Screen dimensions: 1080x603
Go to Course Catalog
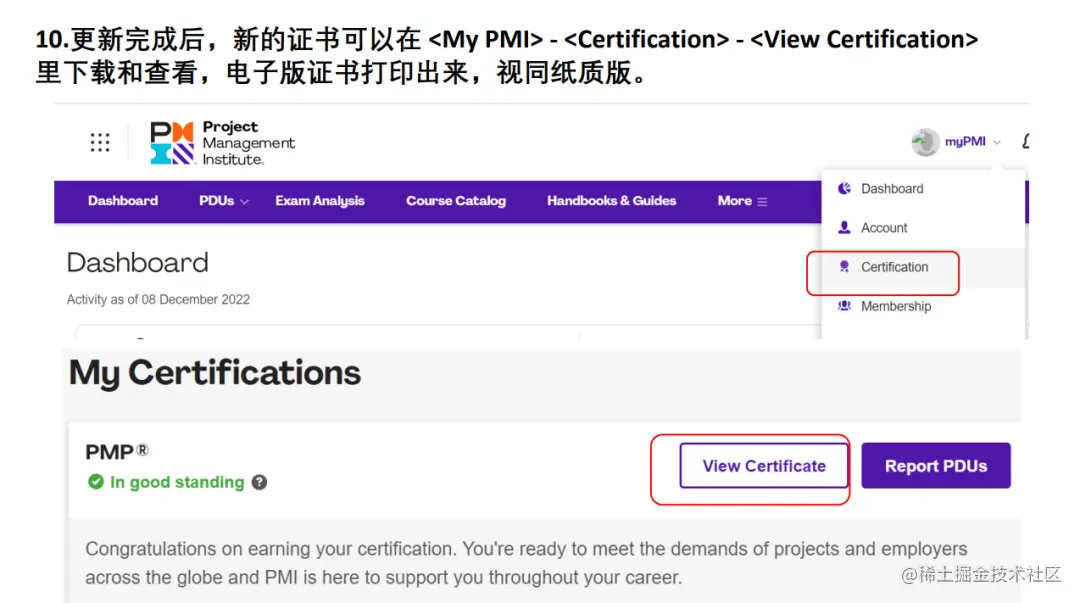pyautogui.click(x=456, y=201)
